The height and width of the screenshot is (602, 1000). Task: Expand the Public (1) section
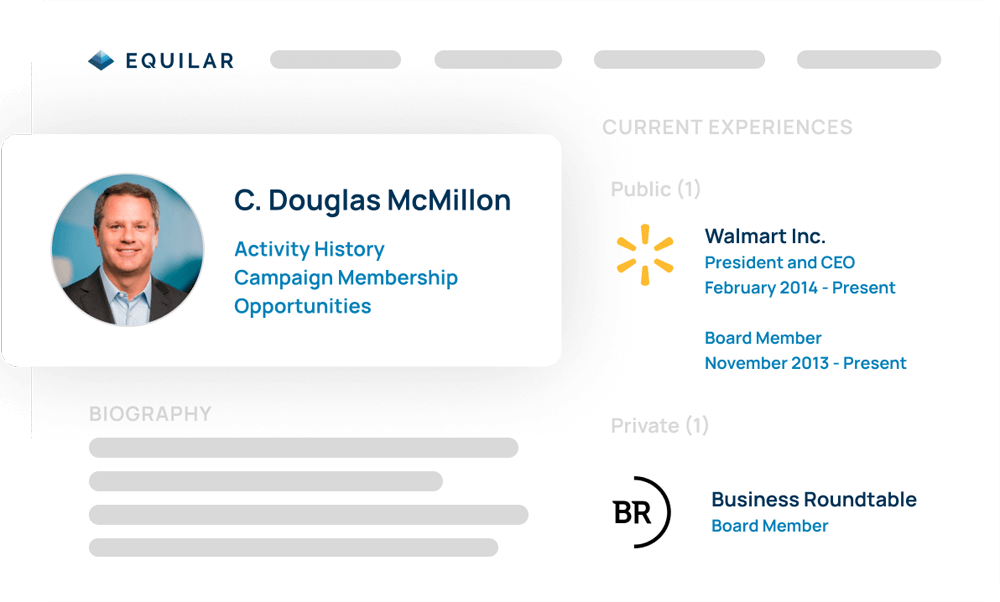(x=656, y=189)
